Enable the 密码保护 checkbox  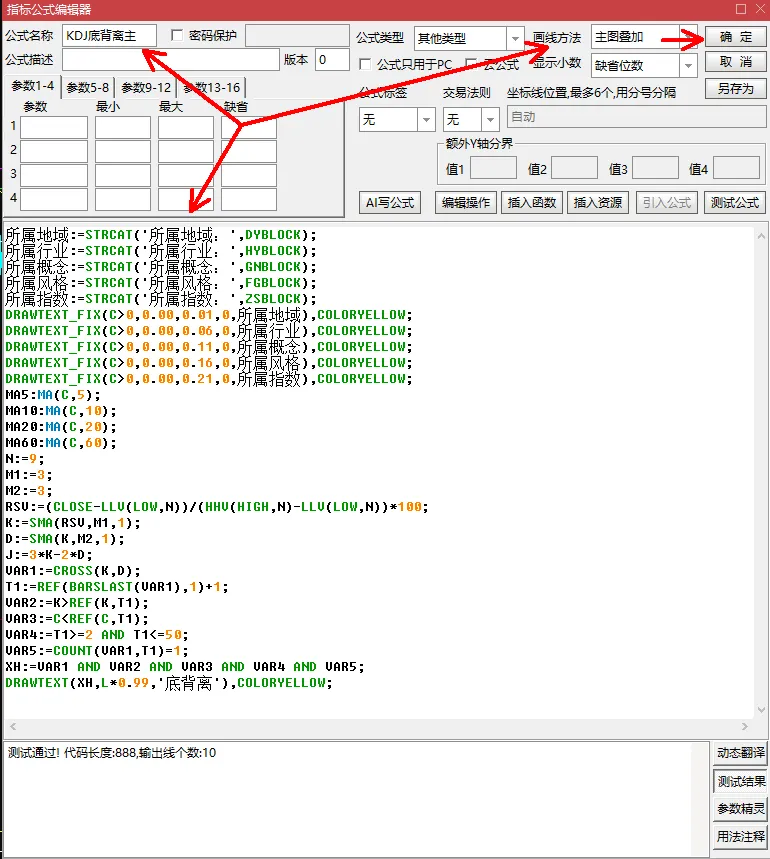click(177, 36)
